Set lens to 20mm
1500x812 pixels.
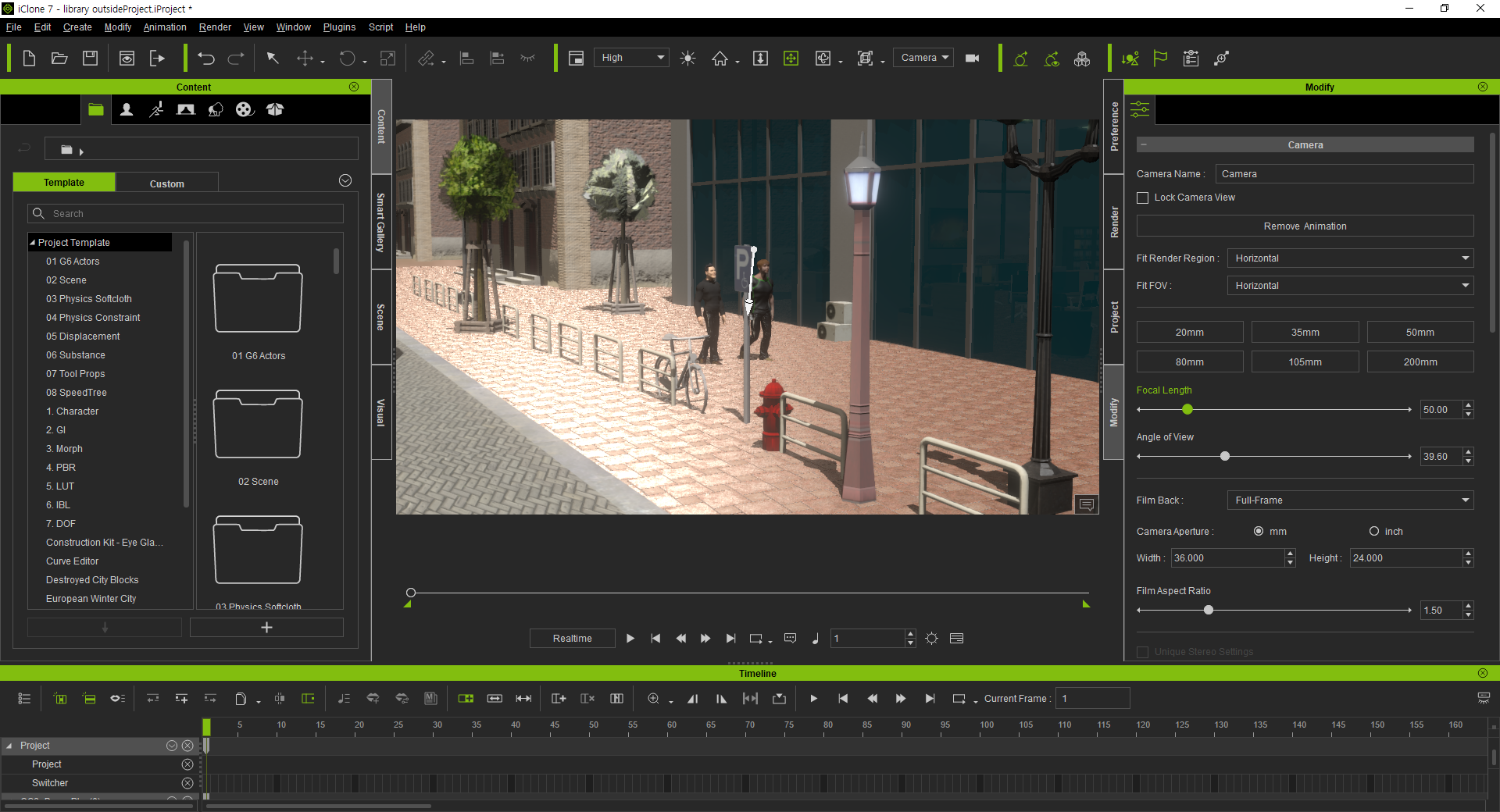click(1189, 333)
